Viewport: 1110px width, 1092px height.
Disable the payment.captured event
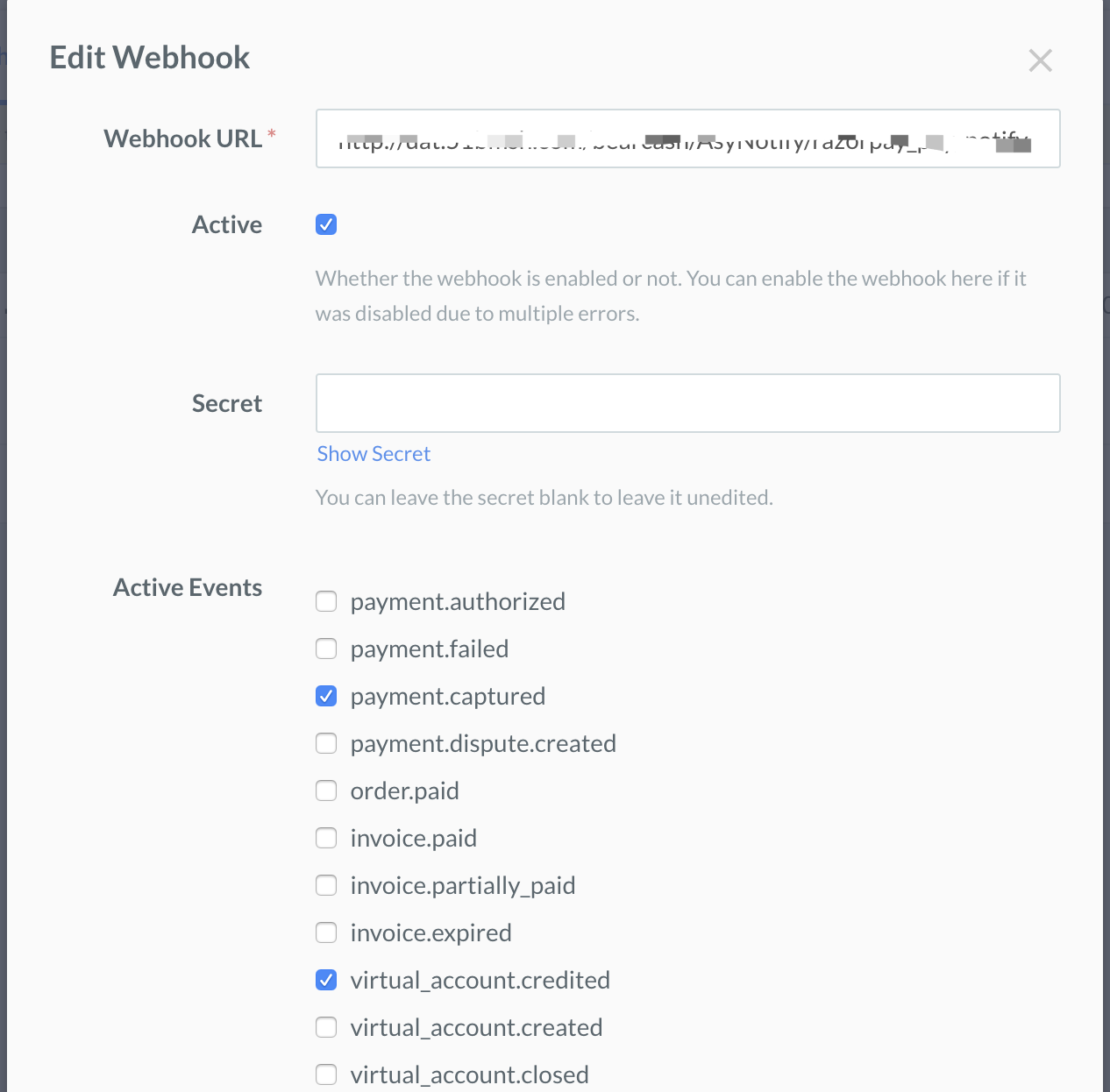pos(325,696)
